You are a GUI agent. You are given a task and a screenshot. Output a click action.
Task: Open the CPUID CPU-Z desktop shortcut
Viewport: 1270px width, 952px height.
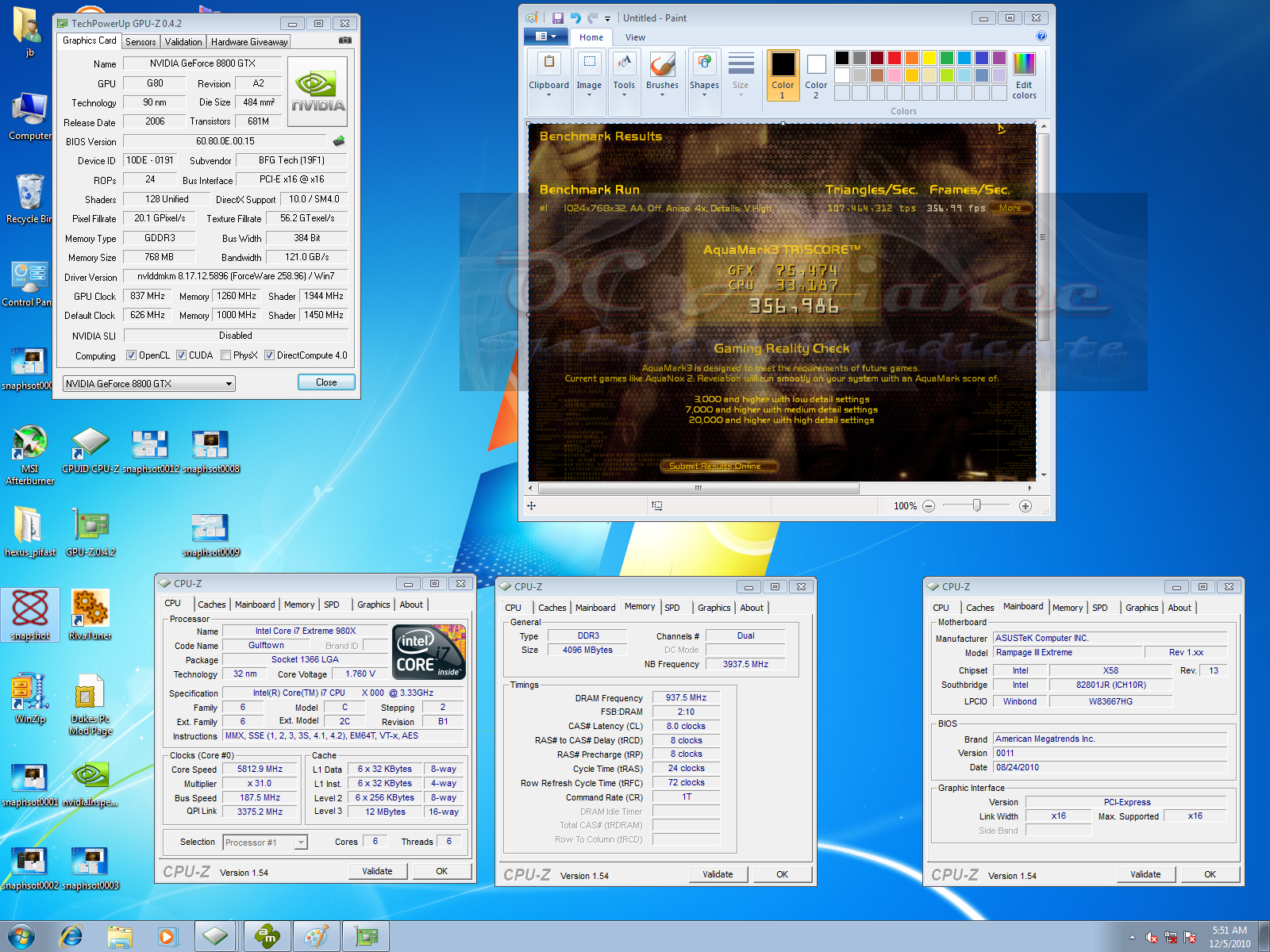pyautogui.click(x=90, y=451)
